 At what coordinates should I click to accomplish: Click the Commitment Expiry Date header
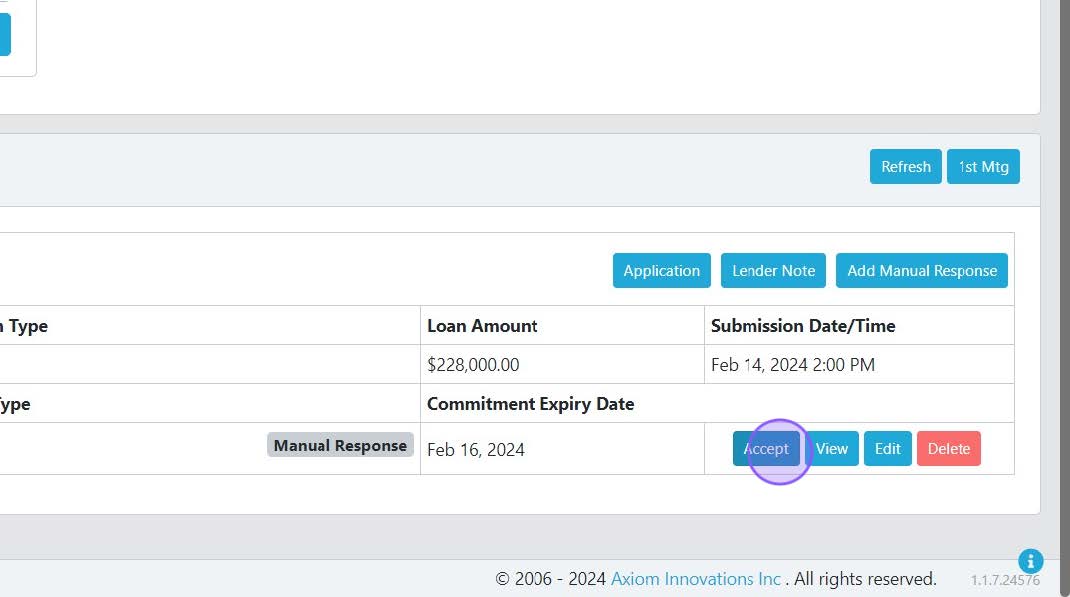point(530,404)
